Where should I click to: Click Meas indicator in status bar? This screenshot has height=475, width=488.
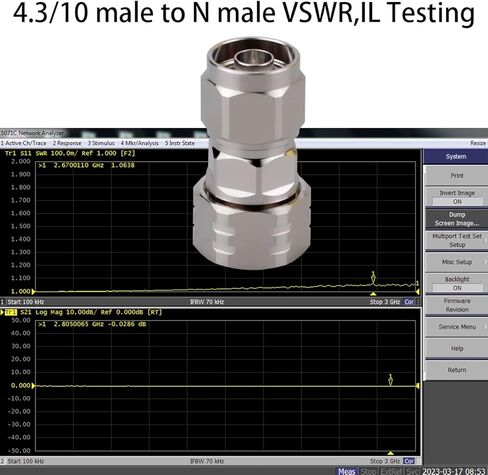click(347, 471)
